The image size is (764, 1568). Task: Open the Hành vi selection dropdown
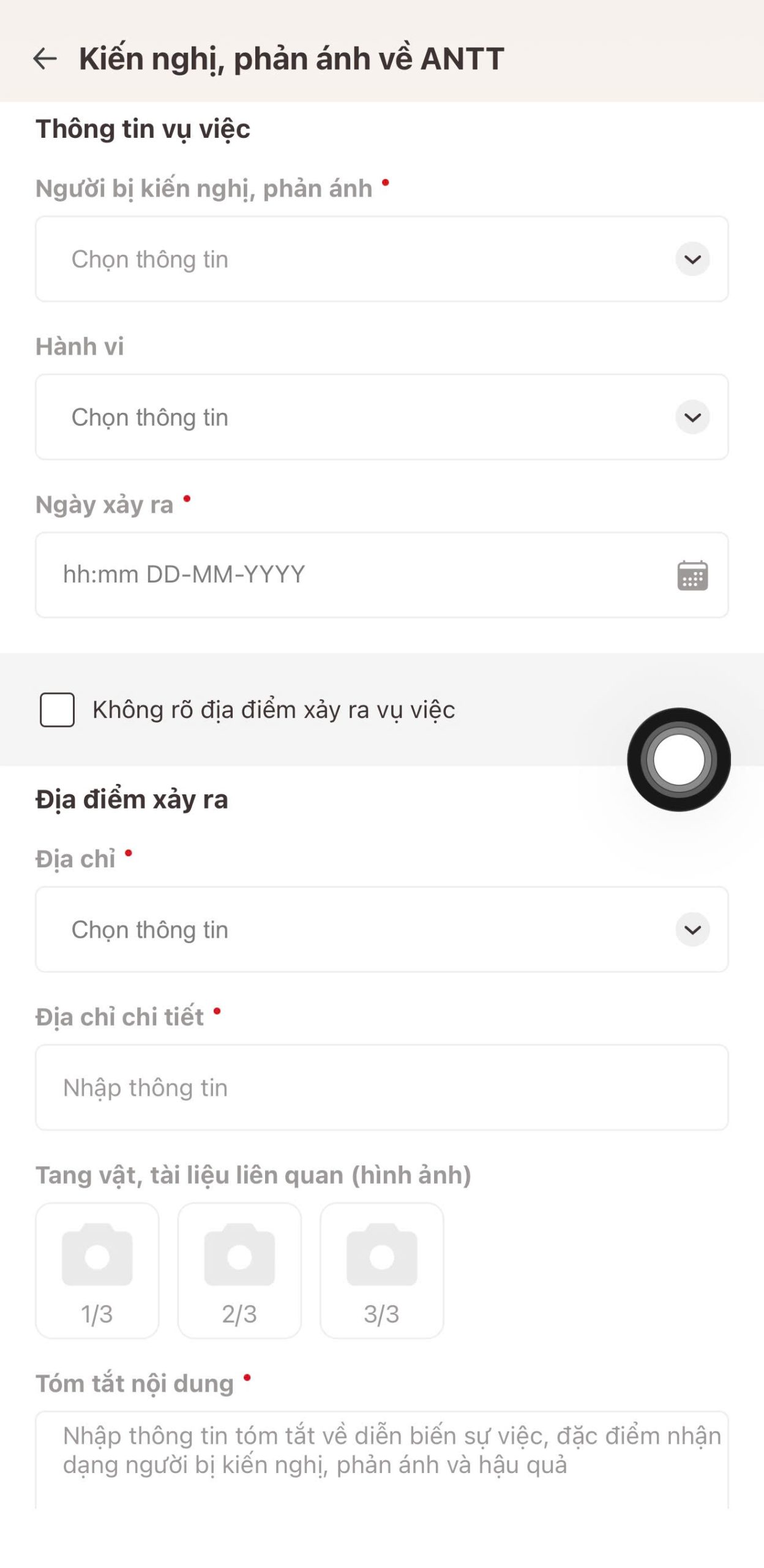(x=355, y=417)
